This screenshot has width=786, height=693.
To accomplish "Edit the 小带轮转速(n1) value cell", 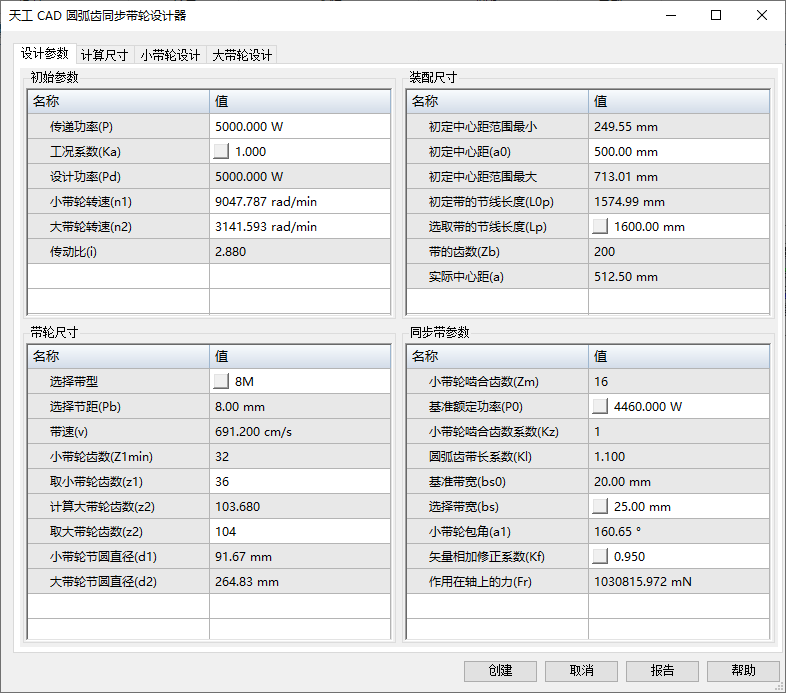I will [299, 202].
